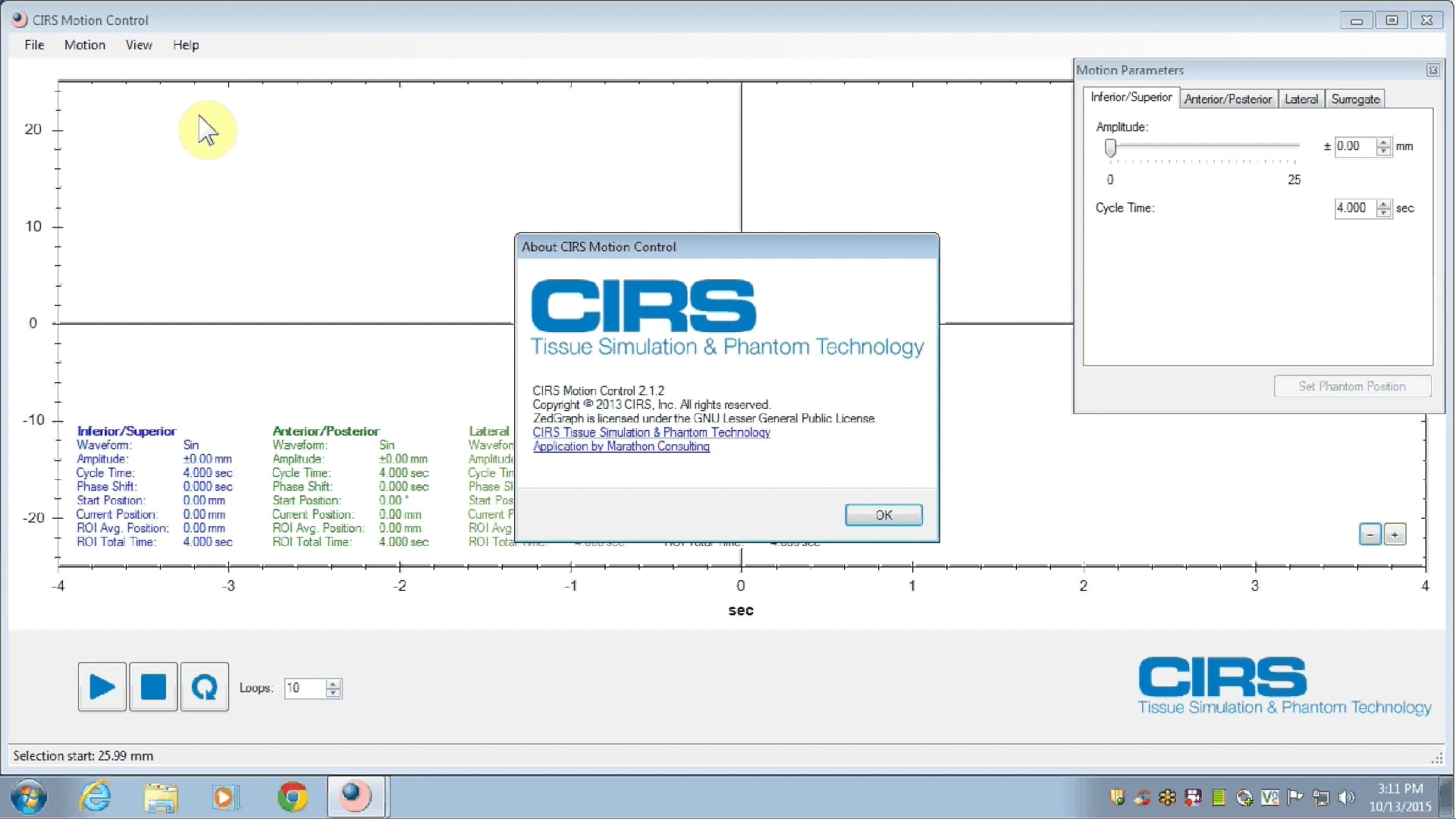Click OK in the About dialog
This screenshot has width=1456, height=819.
point(883,515)
